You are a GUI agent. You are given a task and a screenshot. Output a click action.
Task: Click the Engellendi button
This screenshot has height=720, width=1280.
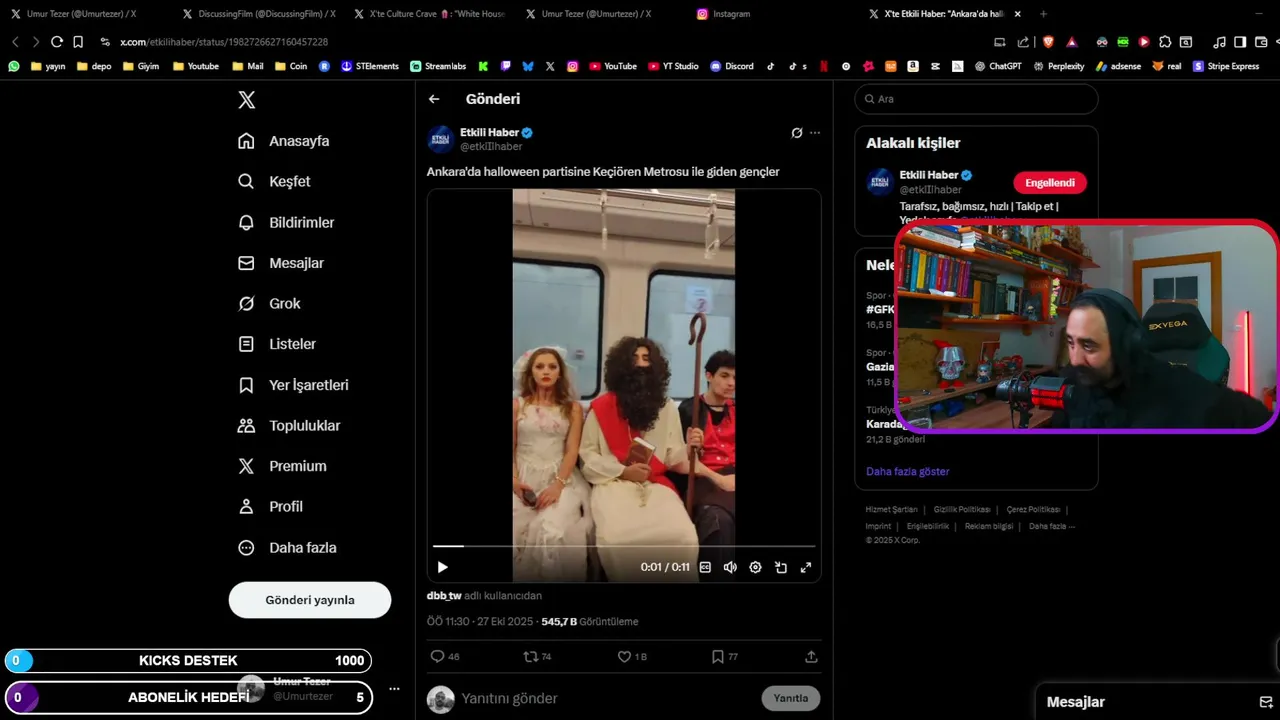coord(1050,183)
